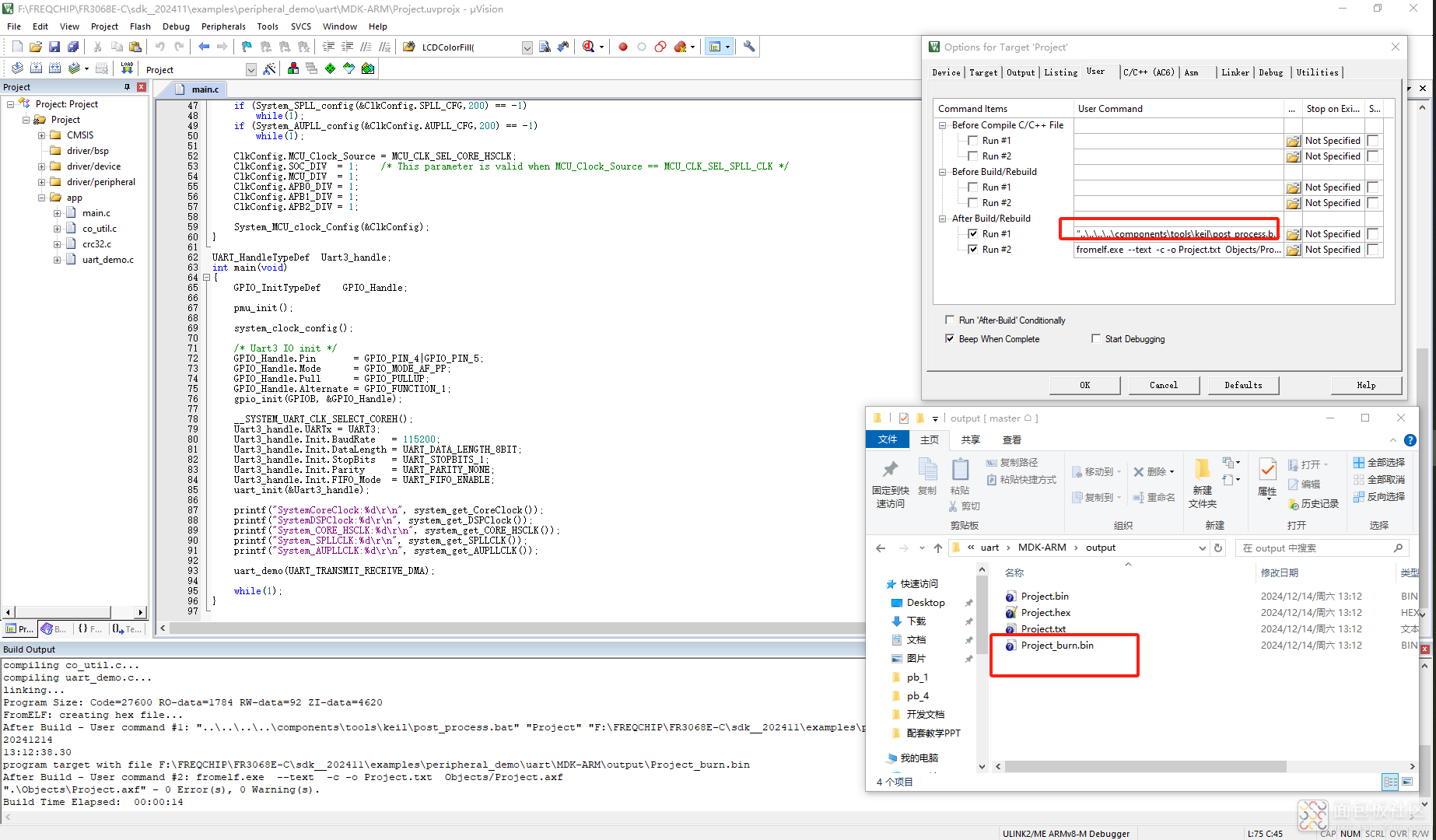The height and width of the screenshot is (840, 1436).
Task: Click the Rebuild all targets icon
Action: tap(54, 68)
